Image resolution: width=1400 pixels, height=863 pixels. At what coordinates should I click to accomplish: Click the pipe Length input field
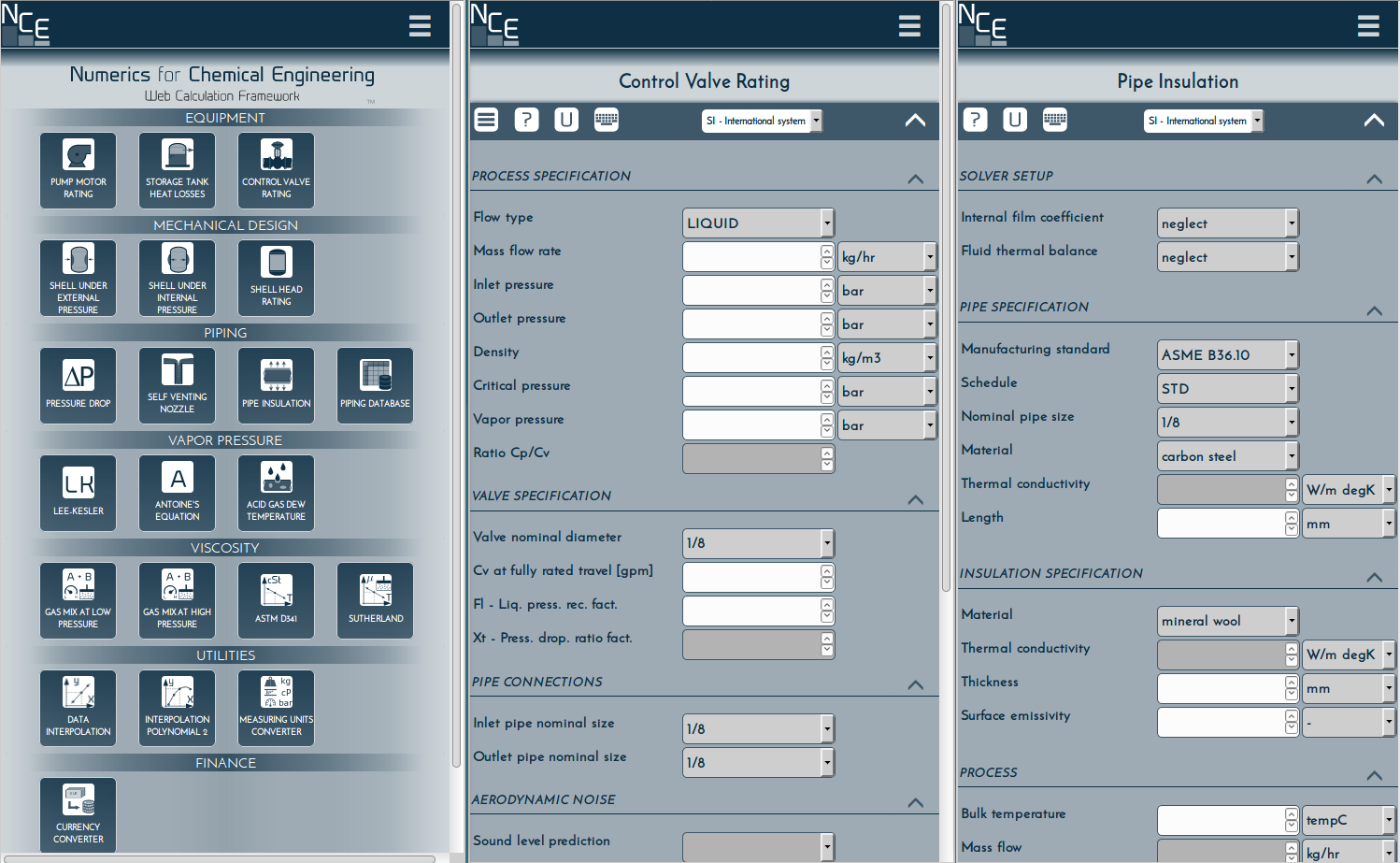(1220, 523)
